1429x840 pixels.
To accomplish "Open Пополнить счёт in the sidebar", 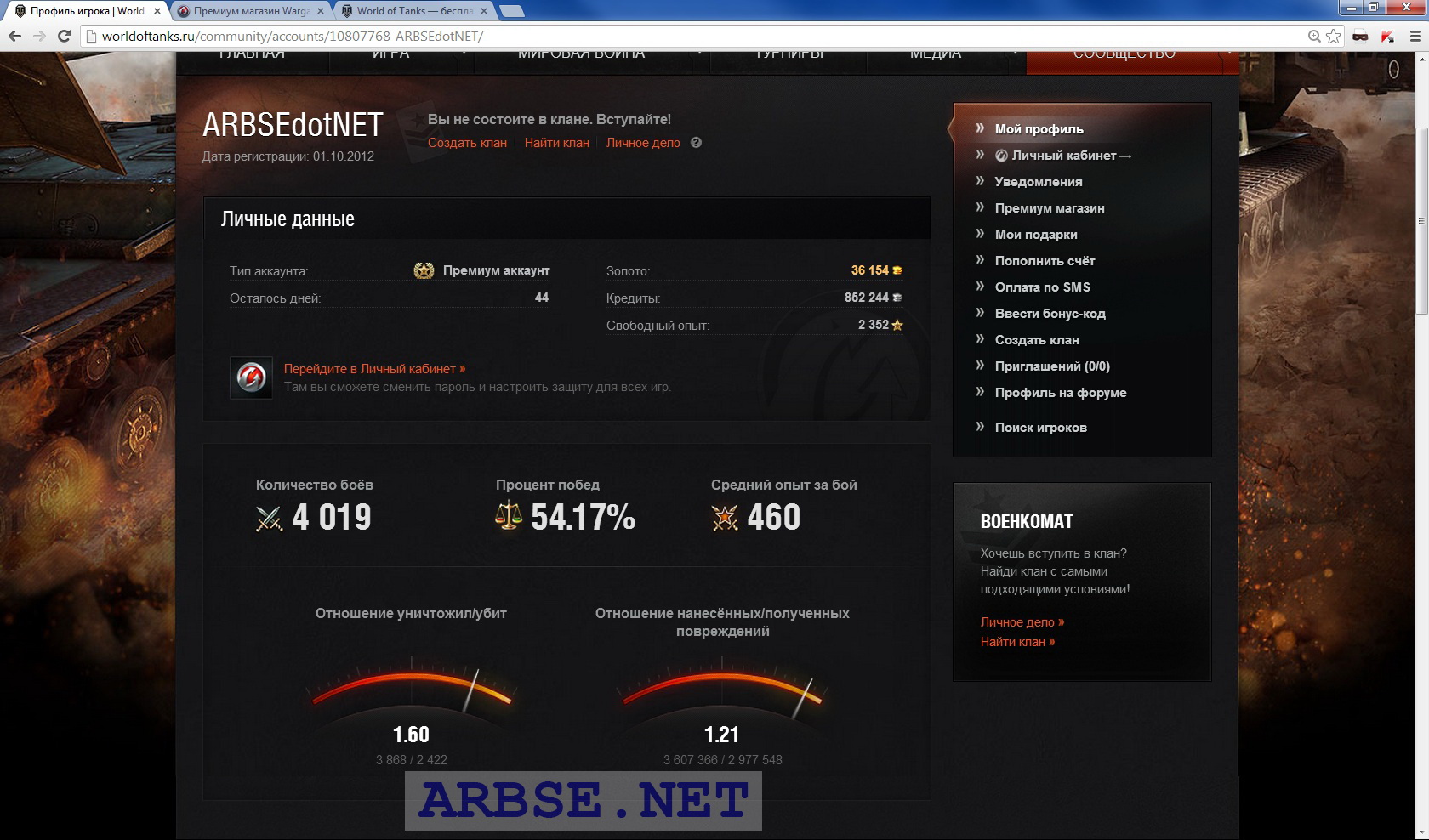I will point(1045,261).
